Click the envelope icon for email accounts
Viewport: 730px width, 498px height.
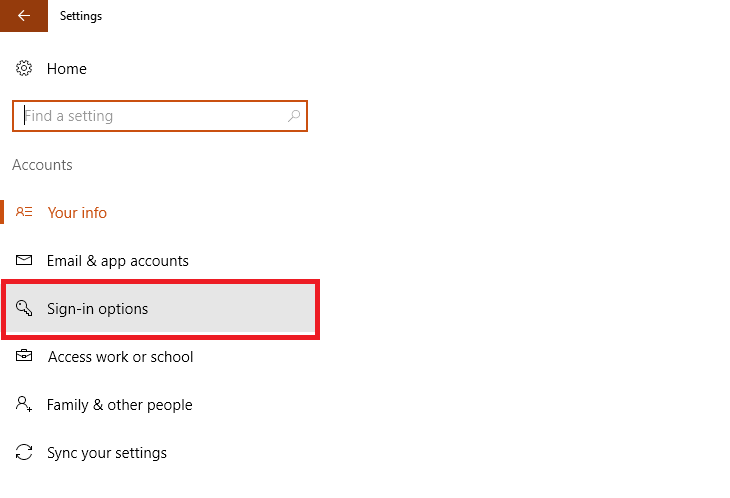25,261
